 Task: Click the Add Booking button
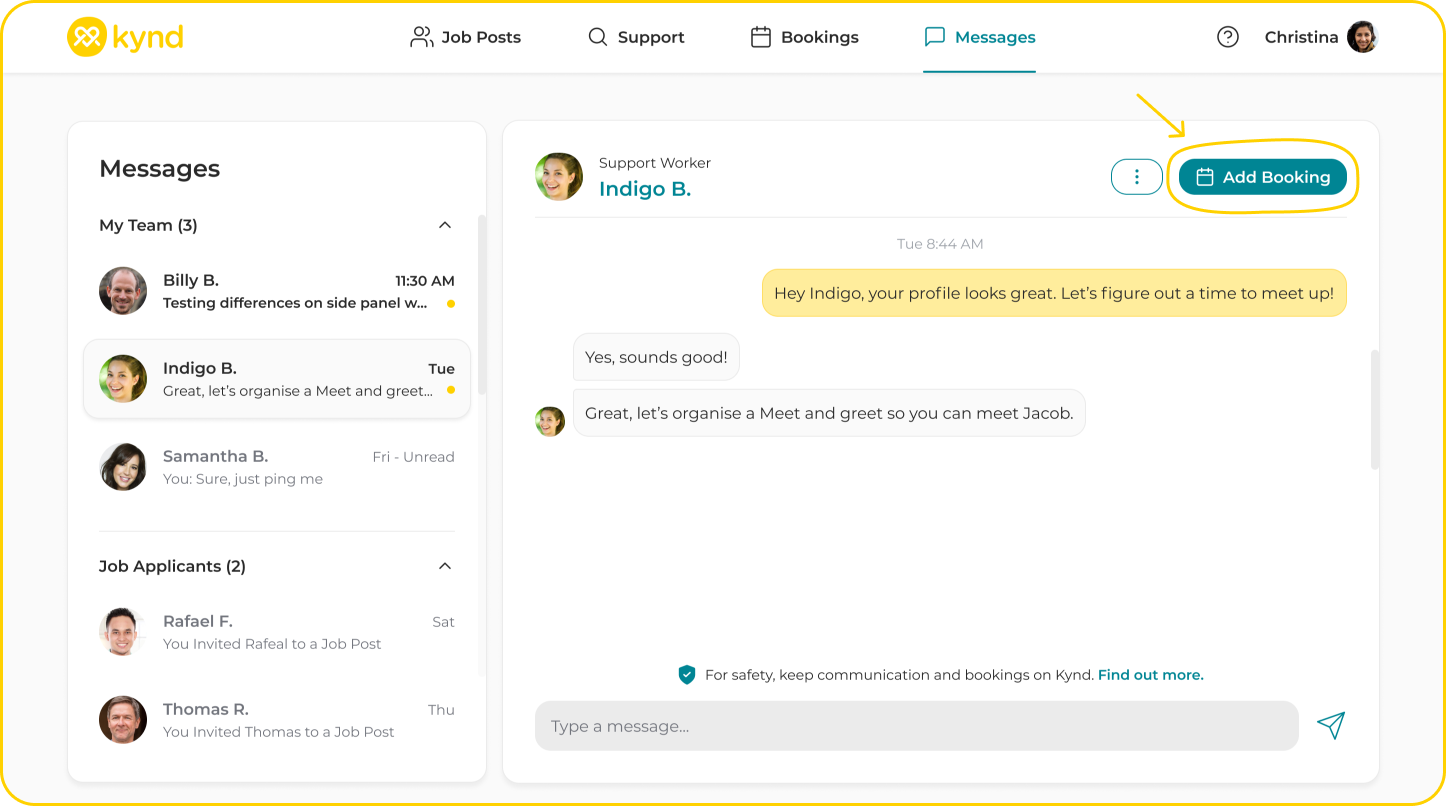tap(1262, 177)
